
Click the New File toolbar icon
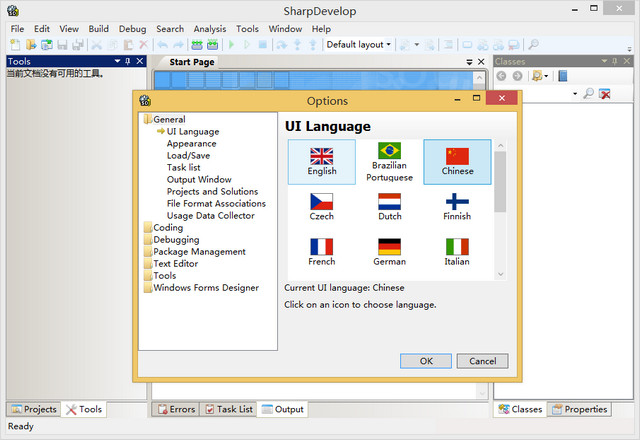(15, 44)
